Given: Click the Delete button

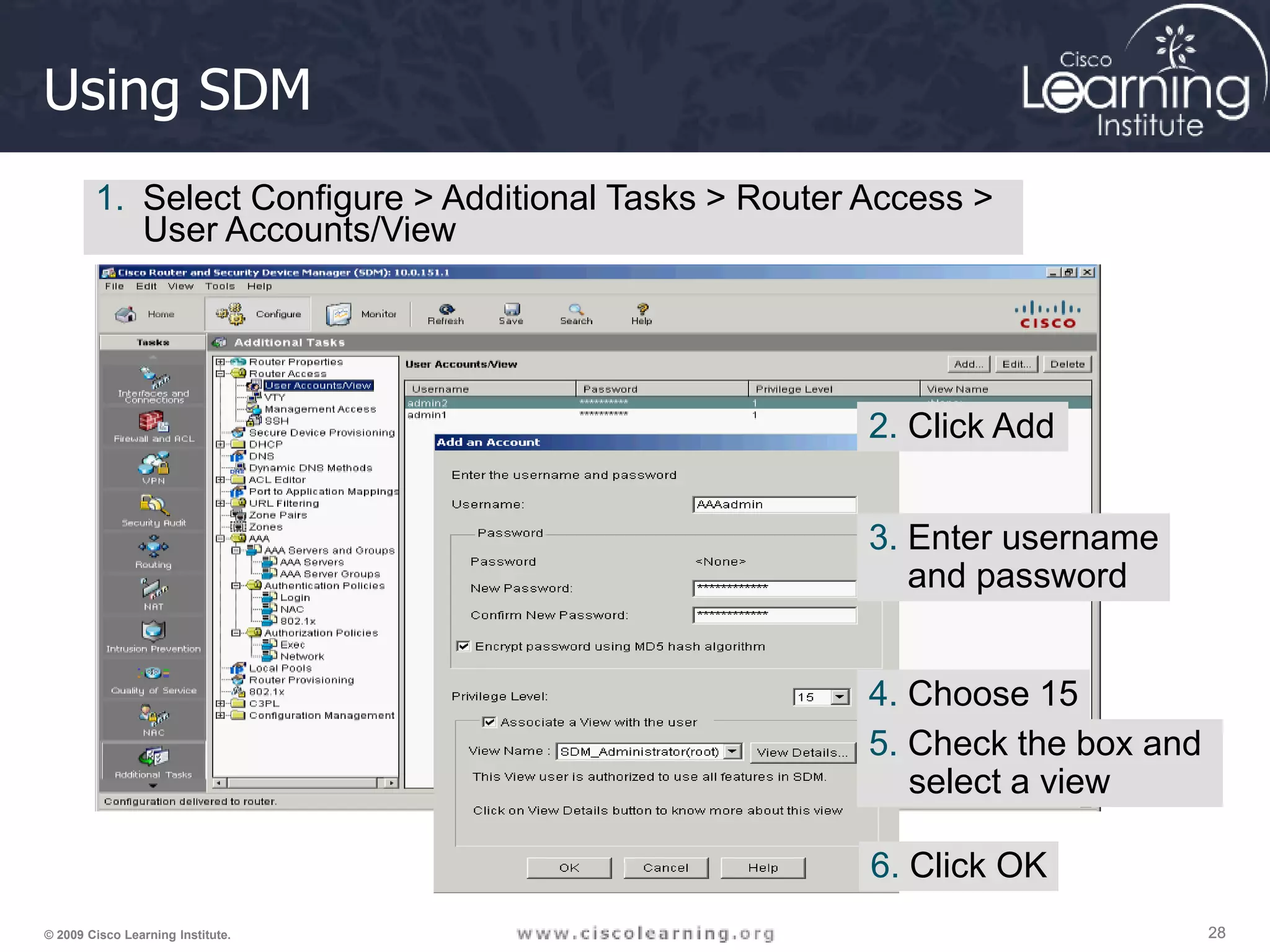Looking at the screenshot, I should click(x=1067, y=364).
